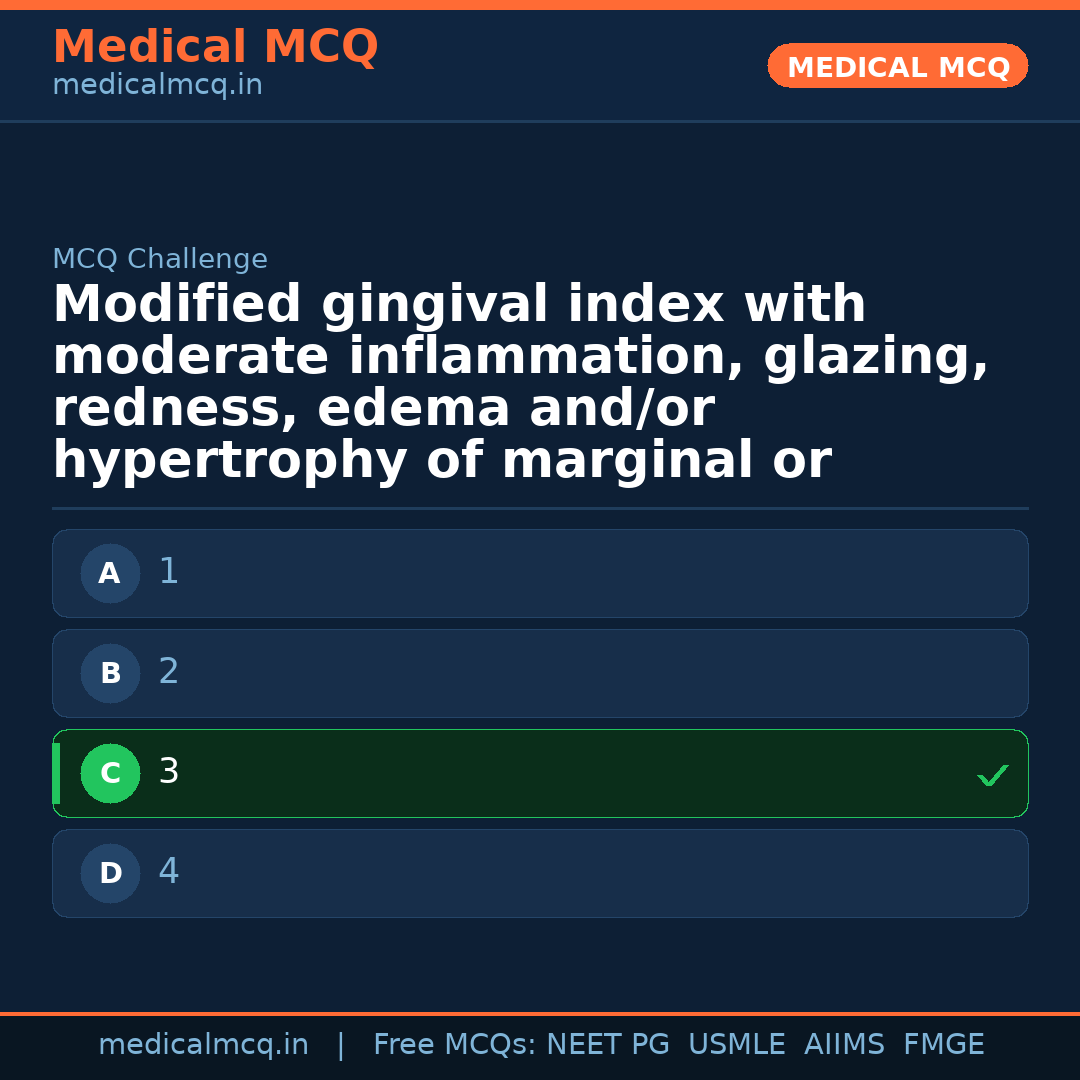Click AIIMS in the footer
1080x1080 pixels.
click(844, 1045)
